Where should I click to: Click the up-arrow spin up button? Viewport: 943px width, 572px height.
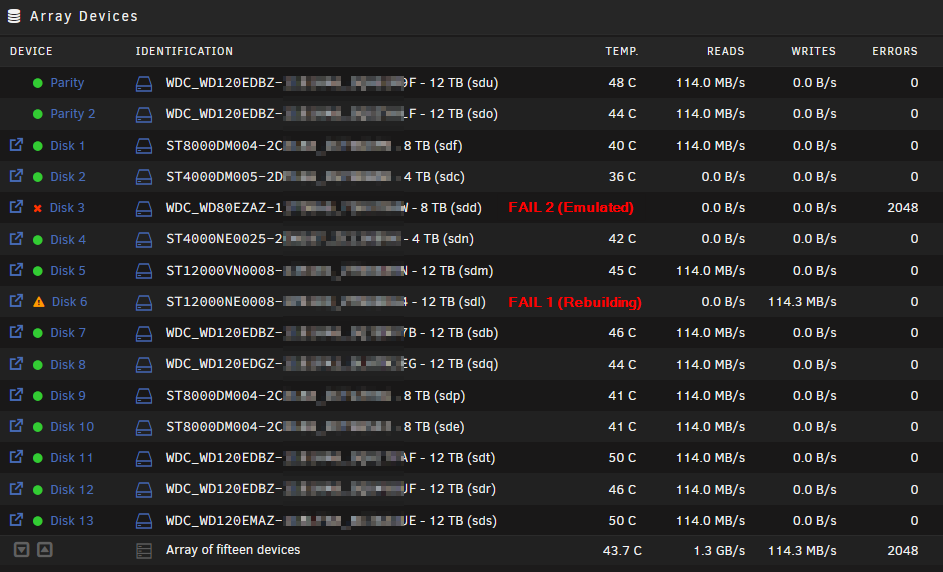(x=45, y=550)
